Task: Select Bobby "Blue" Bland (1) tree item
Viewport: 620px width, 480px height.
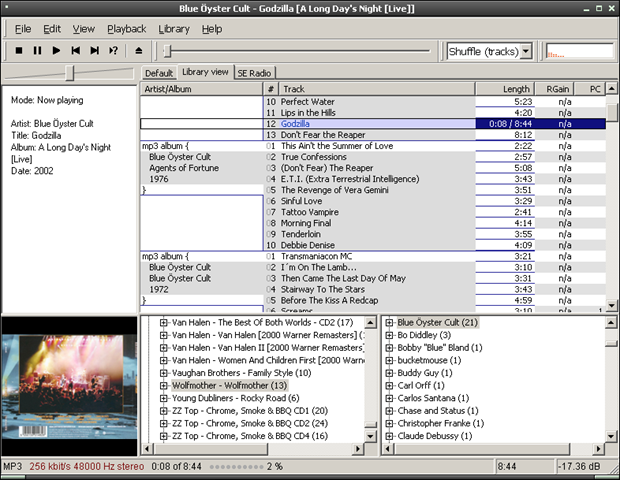Action: tap(440, 348)
